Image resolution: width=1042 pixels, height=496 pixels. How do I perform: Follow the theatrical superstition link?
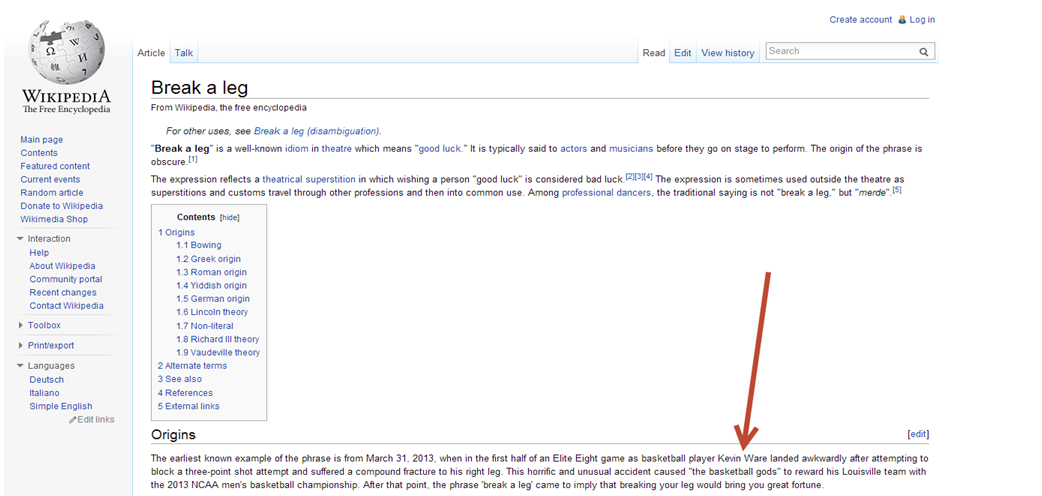click(x=309, y=180)
